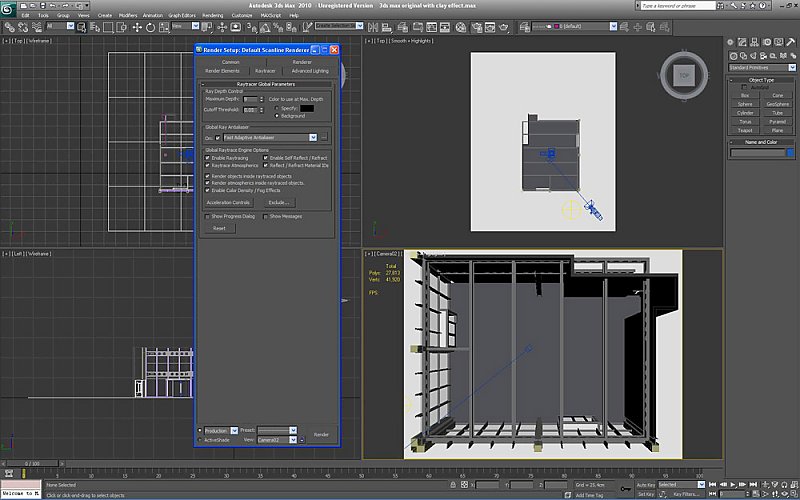Click the black Specify color swatch
This screenshot has height=500, width=800.
pyautogui.click(x=307, y=108)
